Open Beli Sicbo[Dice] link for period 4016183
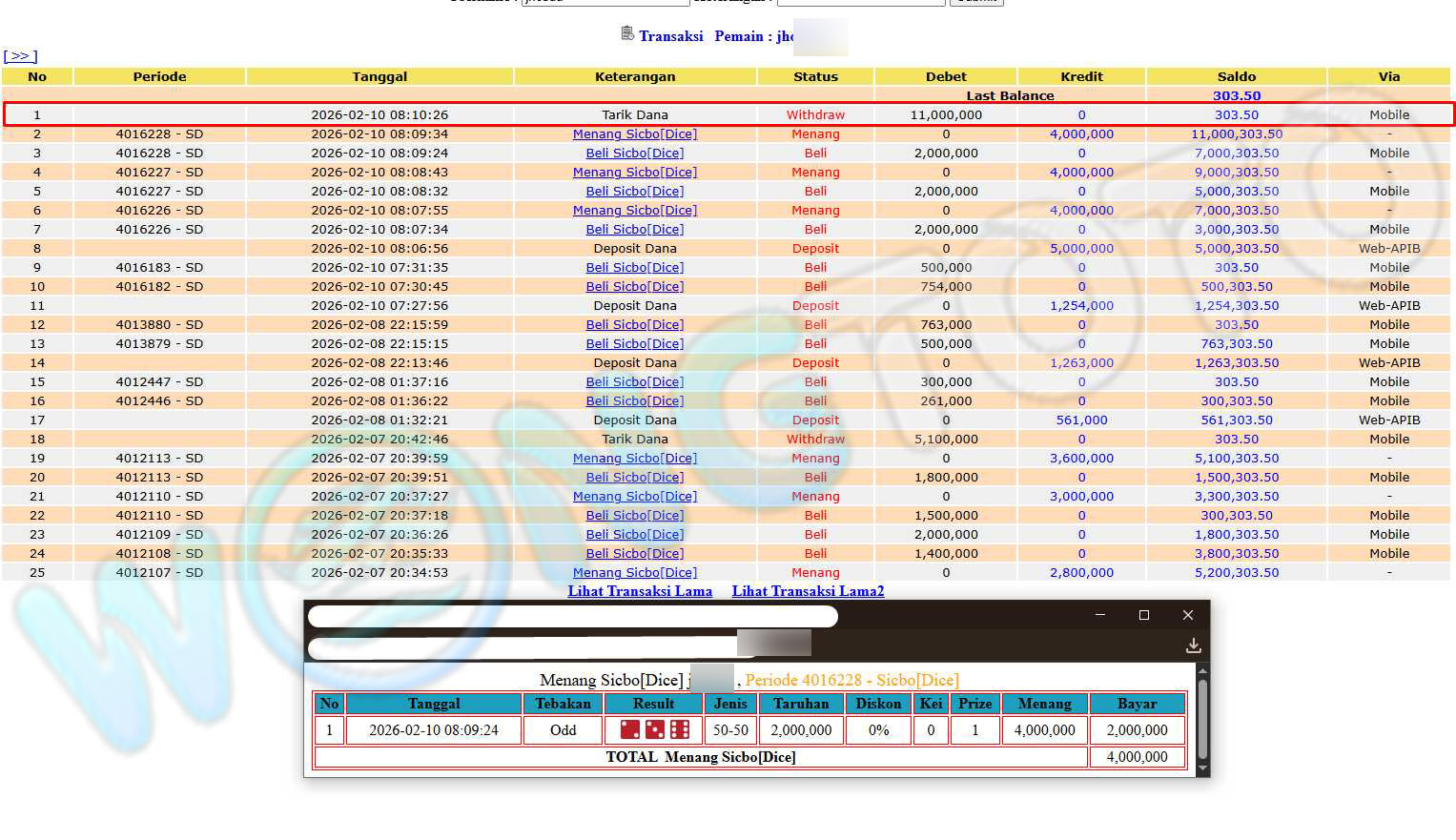1456x840 pixels. pyautogui.click(x=634, y=268)
